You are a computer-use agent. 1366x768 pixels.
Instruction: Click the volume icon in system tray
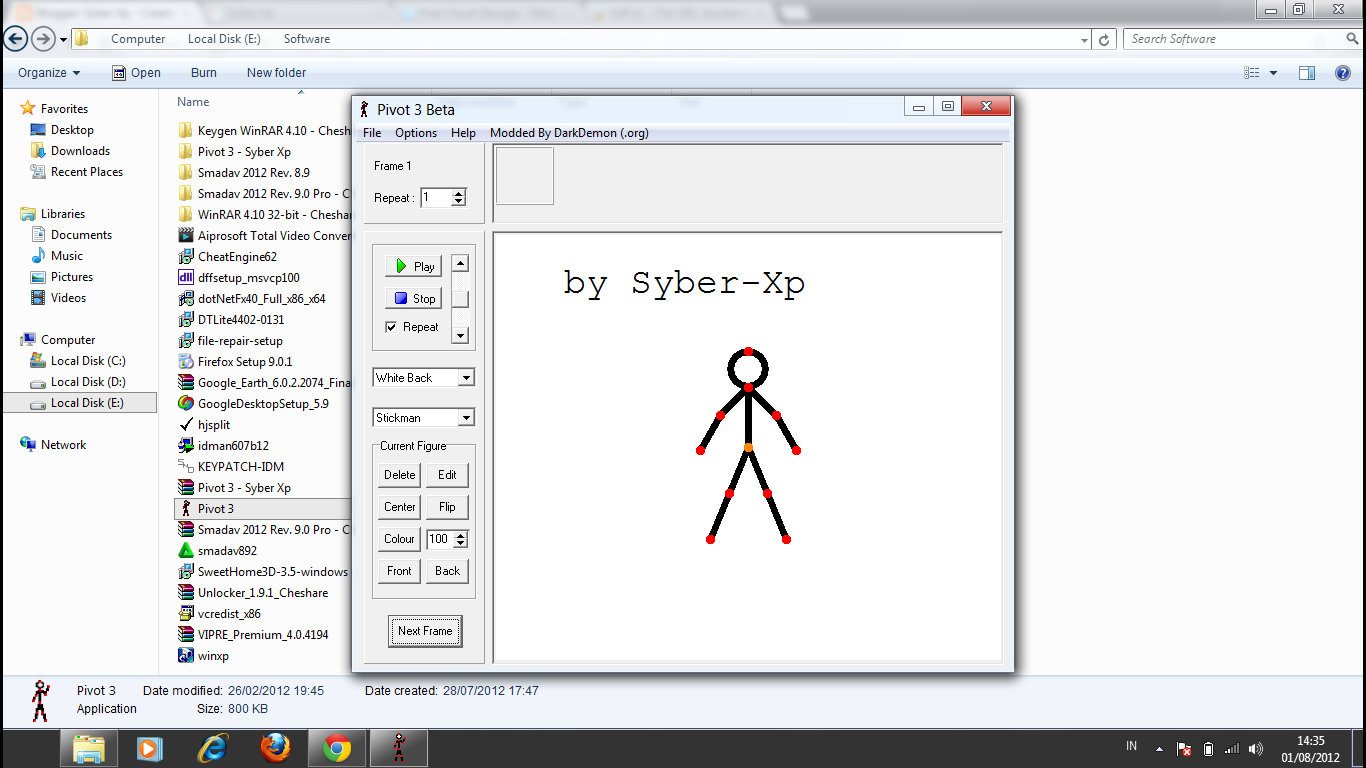(x=1255, y=748)
